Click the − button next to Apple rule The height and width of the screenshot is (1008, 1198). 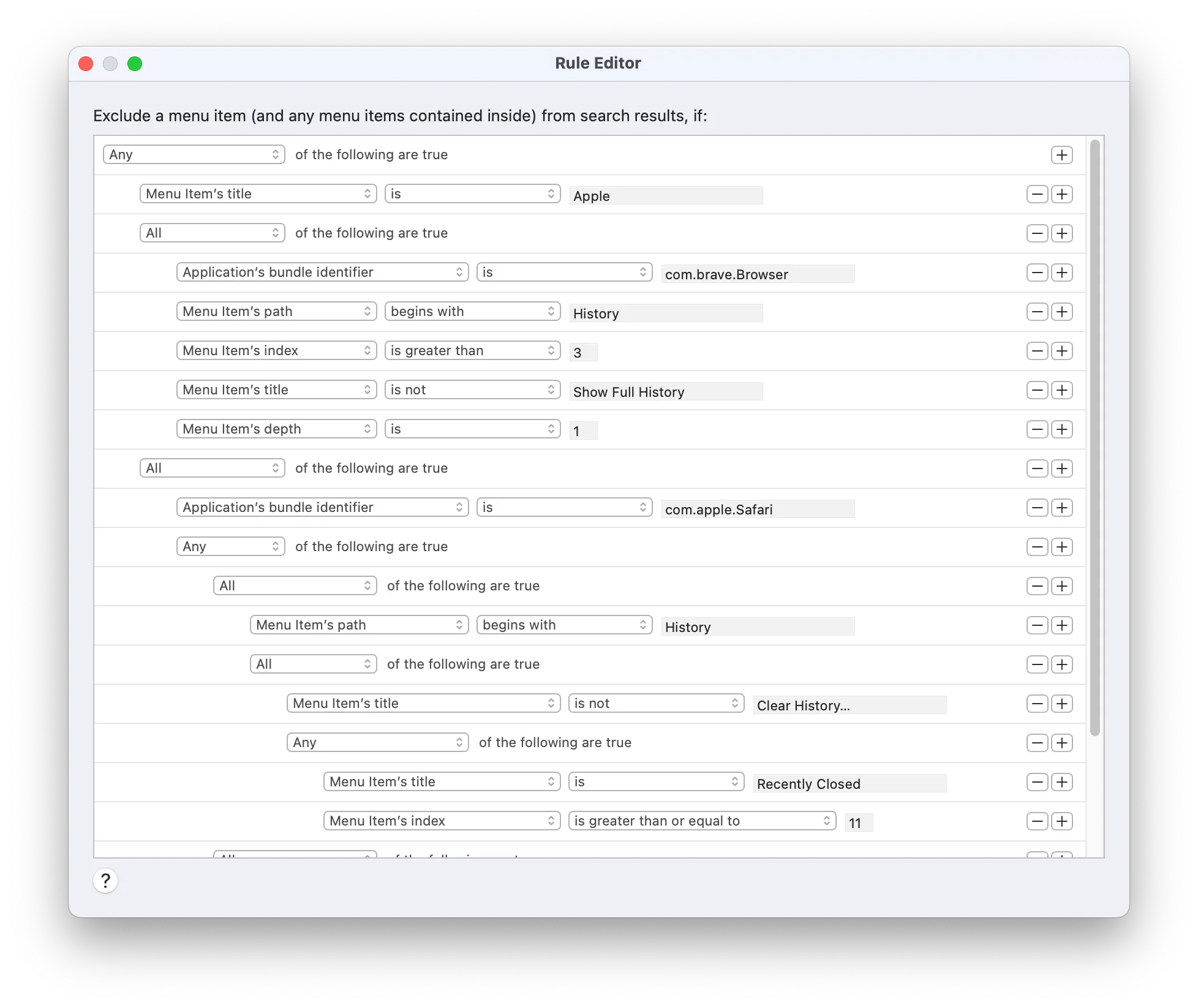pyautogui.click(x=1037, y=194)
